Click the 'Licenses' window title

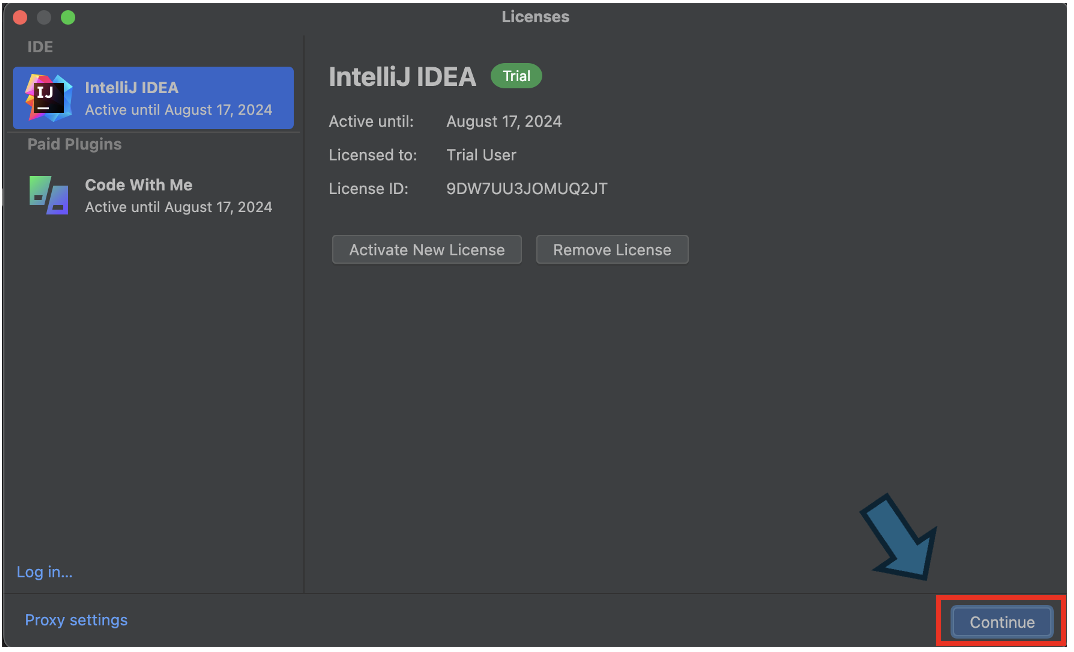pyautogui.click(x=536, y=16)
